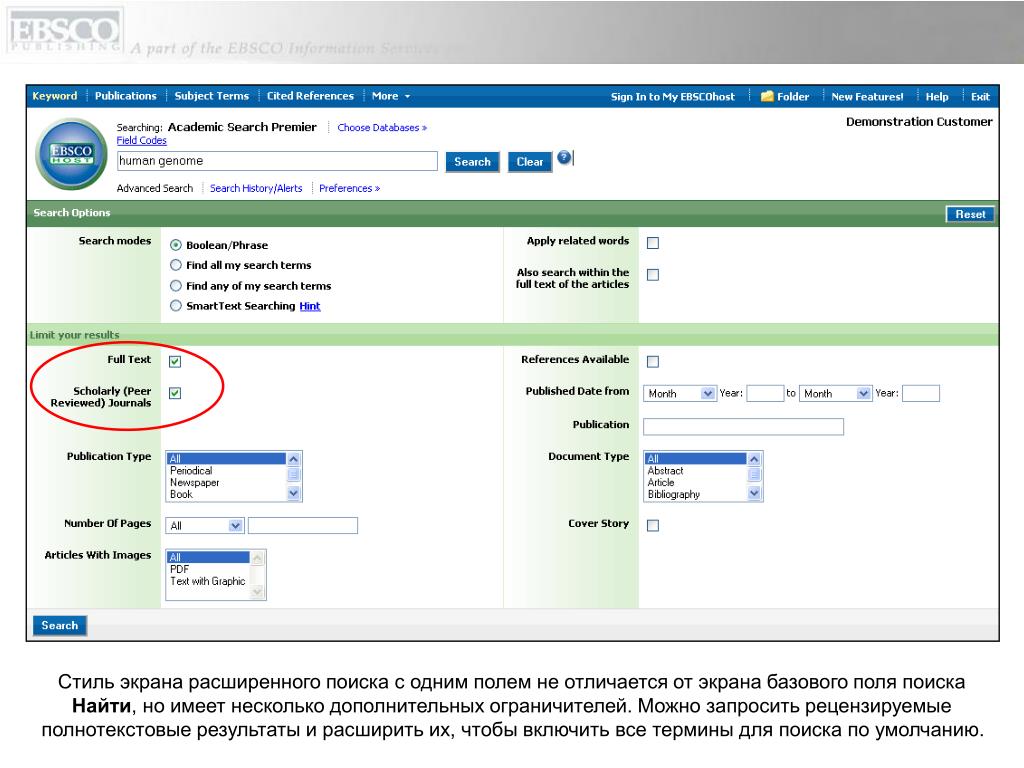Open the Publications tab
The image size is (1024, 768).
pyautogui.click(x=125, y=96)
